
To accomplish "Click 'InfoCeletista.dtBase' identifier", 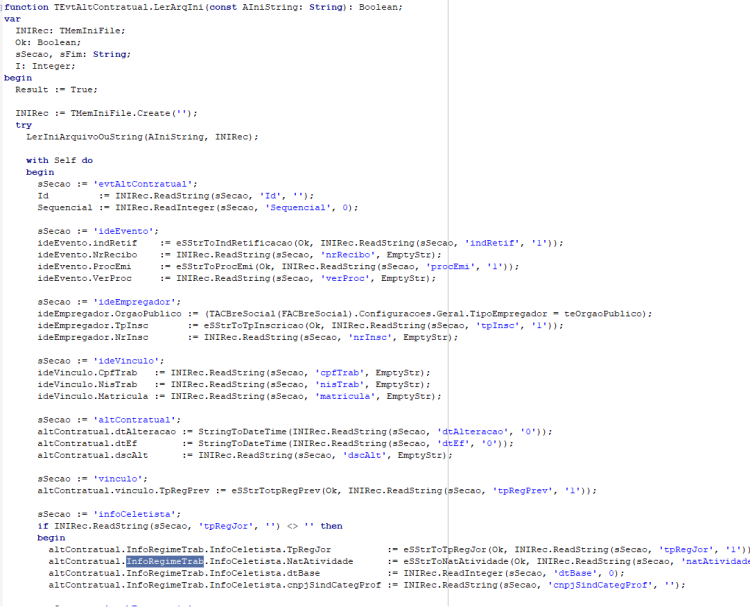I will [265, 573].
